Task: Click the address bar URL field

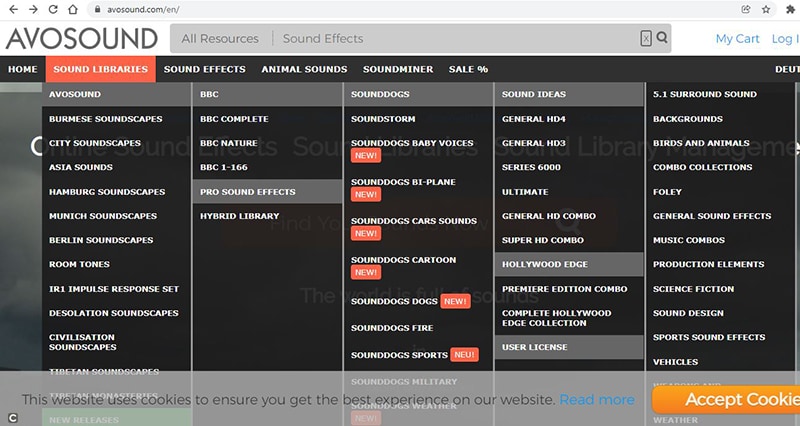Action: 413,9
